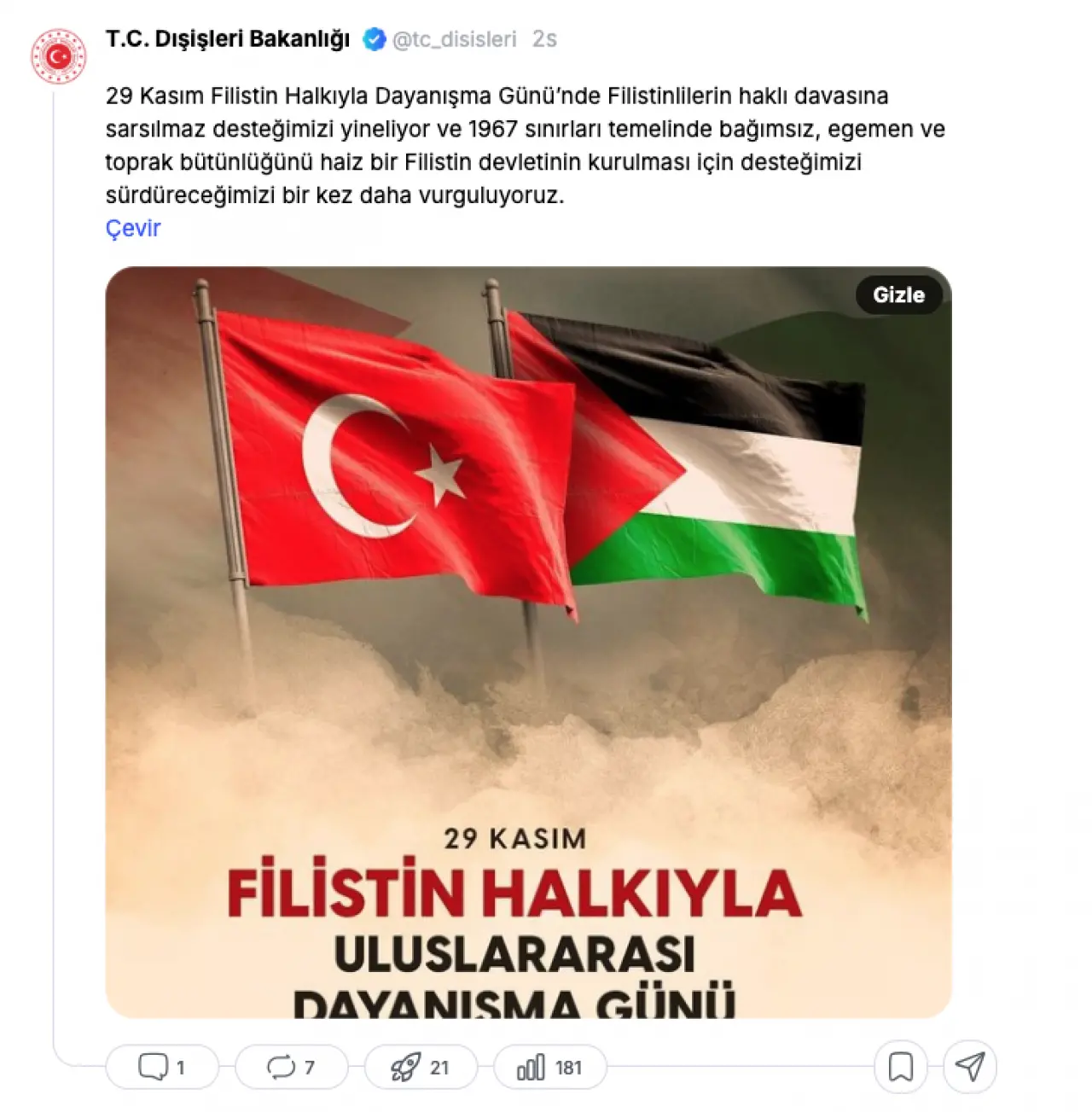Repost using the circular arrows icon
This screenshot has width=1092, height=1112.
pyautogui.click(x=281, y=1067)
